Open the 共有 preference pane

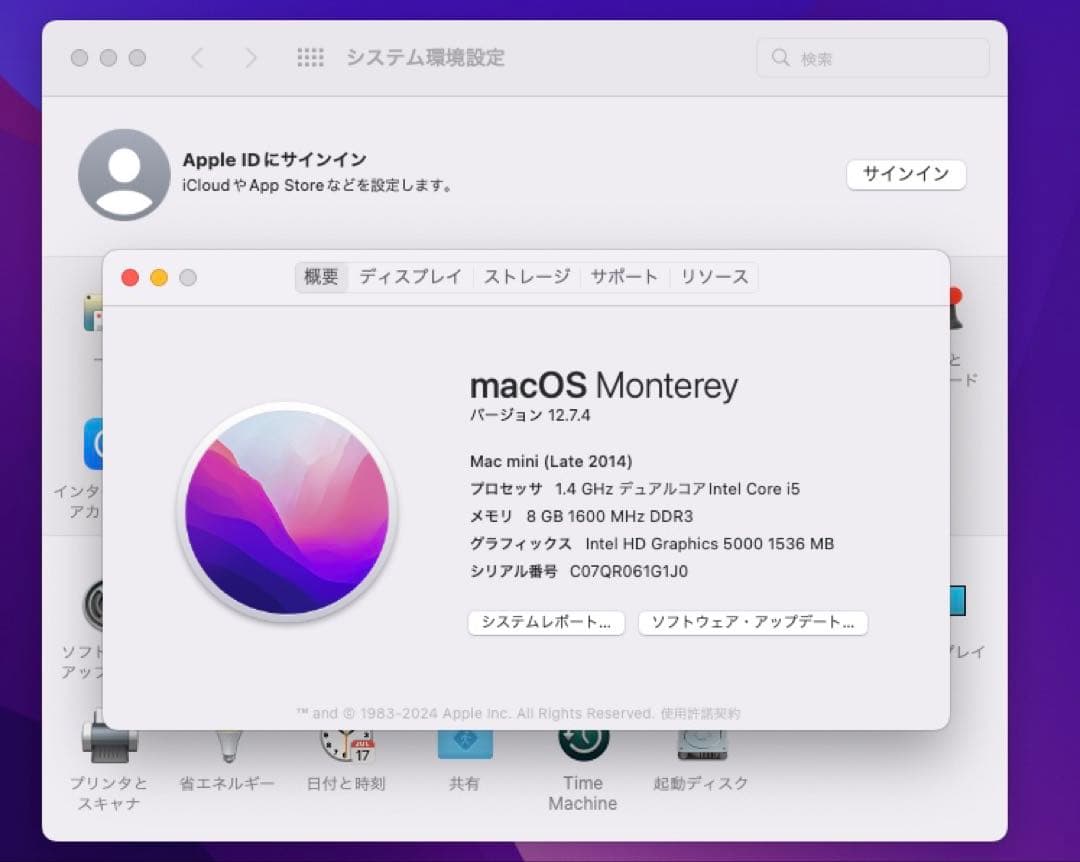point(464,750)
